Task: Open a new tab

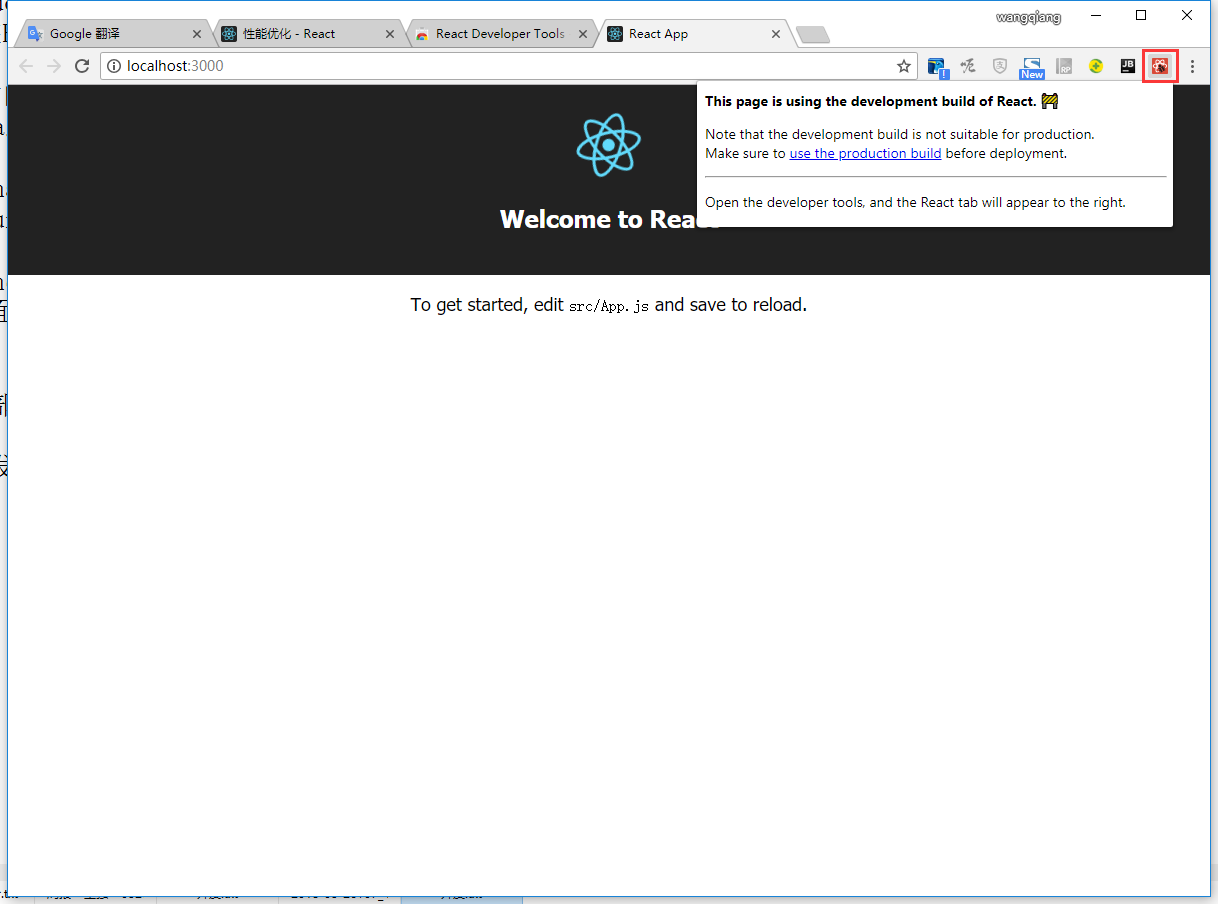Action: [x=812, y=35]
